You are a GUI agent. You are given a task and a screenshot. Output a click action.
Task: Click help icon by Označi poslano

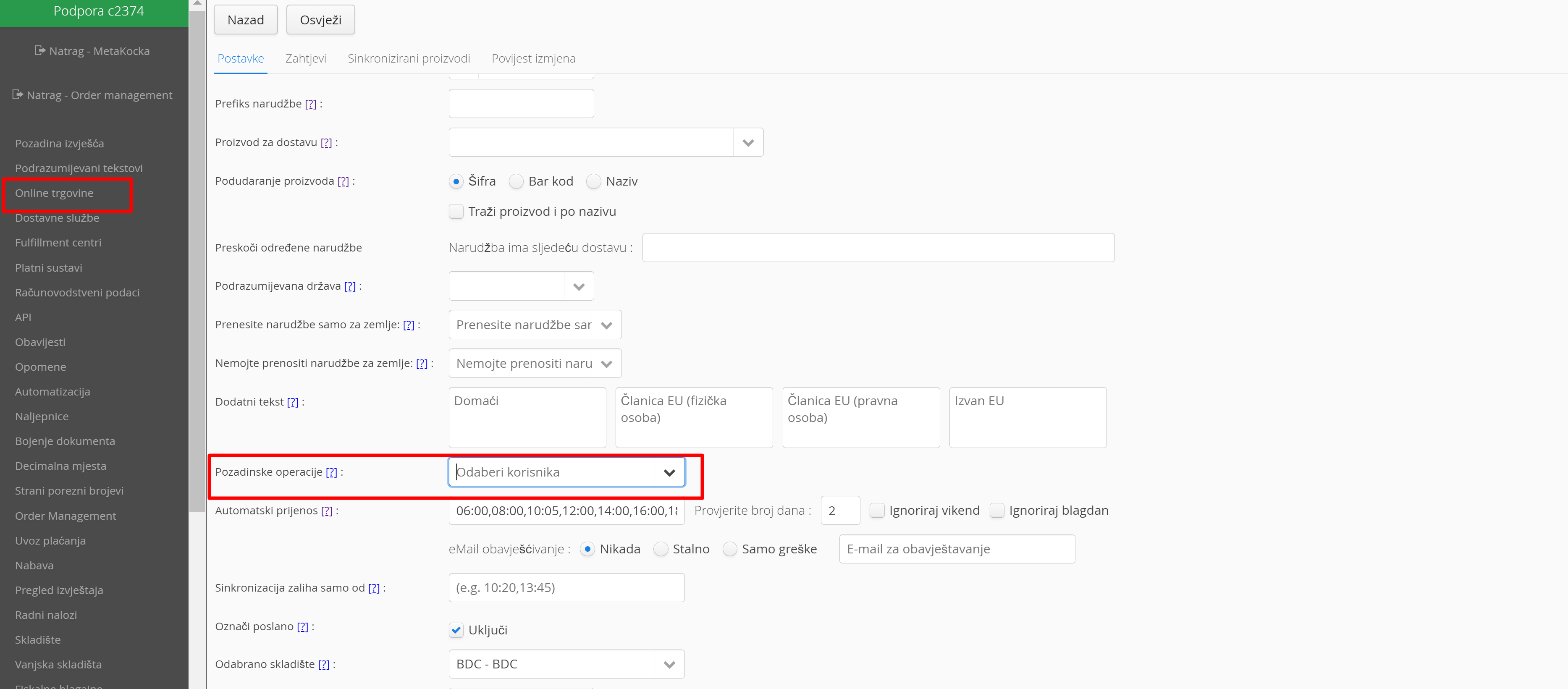tap(302, 627)
